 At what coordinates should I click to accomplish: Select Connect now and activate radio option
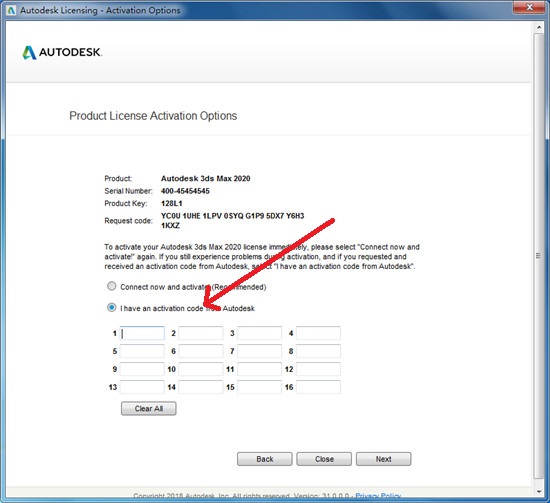112,286
